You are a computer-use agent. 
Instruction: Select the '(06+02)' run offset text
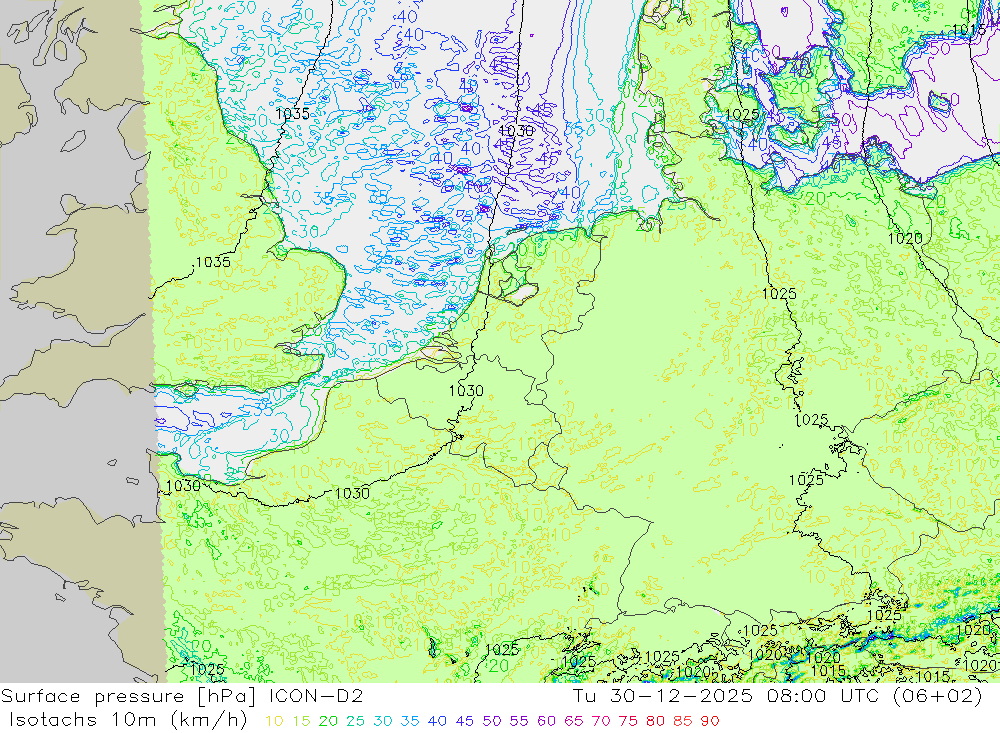(x=936, y=696)
